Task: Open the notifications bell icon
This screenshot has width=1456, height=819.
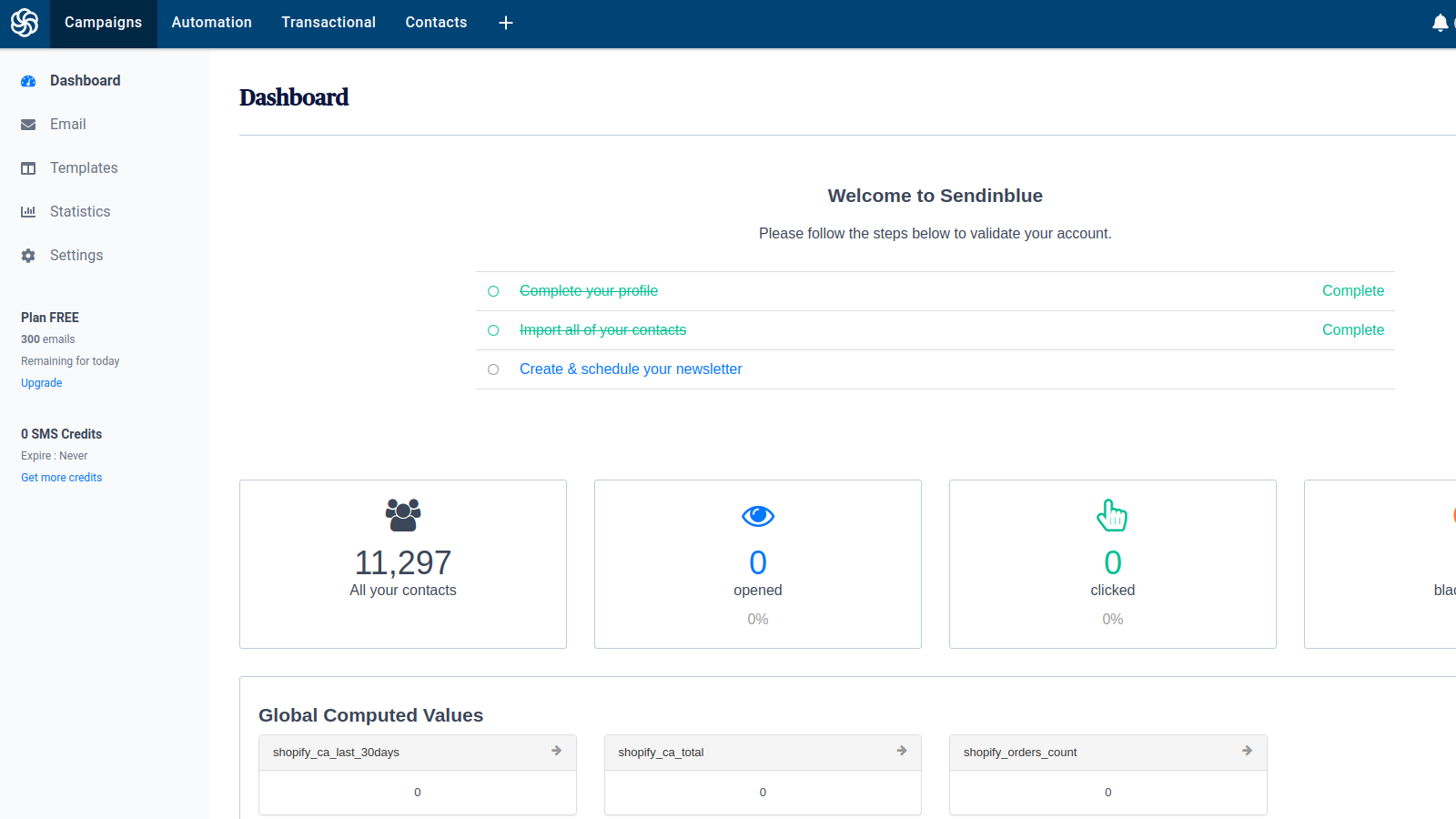Action: (x=1440, y=23)
